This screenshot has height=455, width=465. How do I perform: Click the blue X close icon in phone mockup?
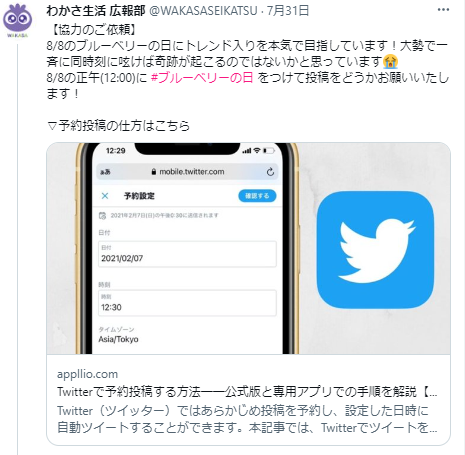(105, 196)
